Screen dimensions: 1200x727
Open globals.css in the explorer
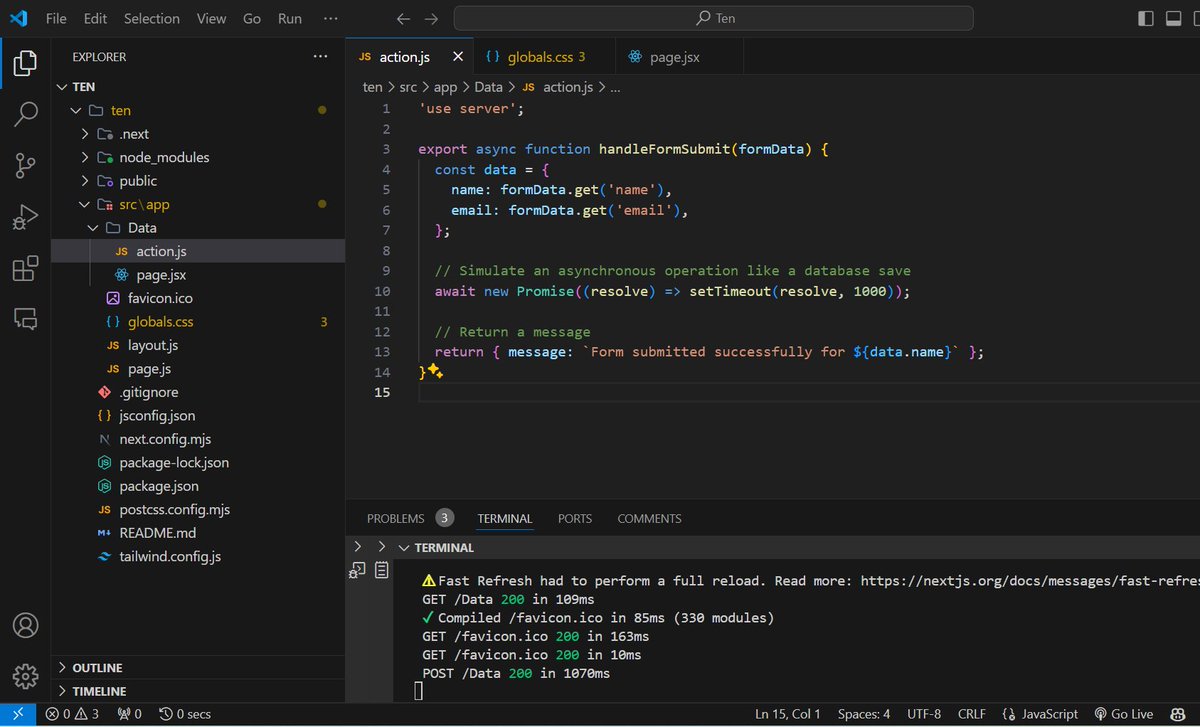pos(161,322)
